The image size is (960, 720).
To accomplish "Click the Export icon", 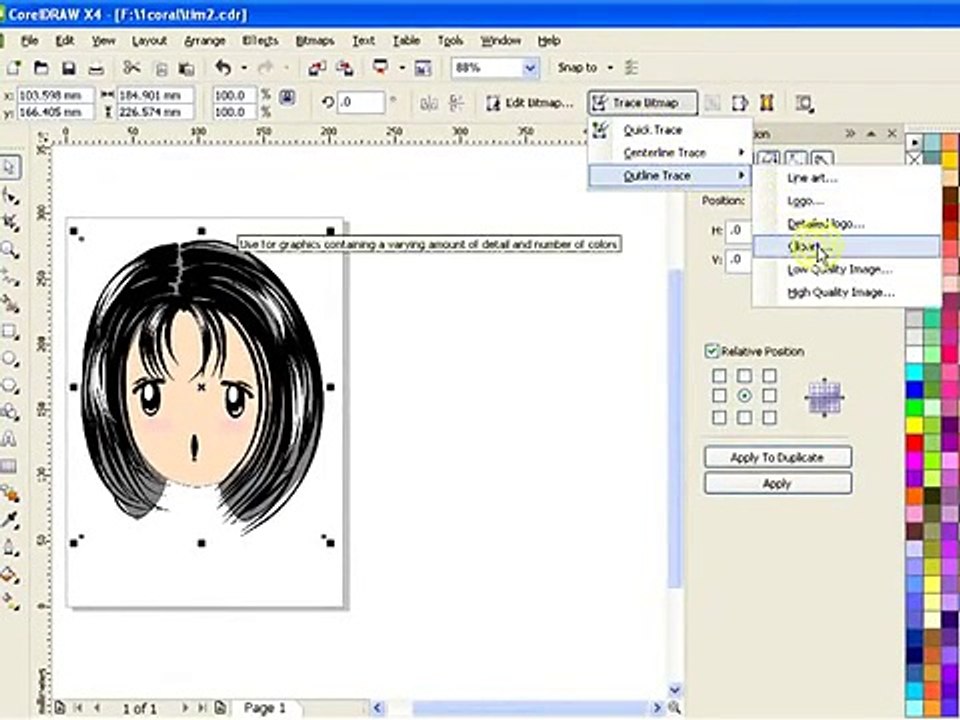I will (345, 68).
